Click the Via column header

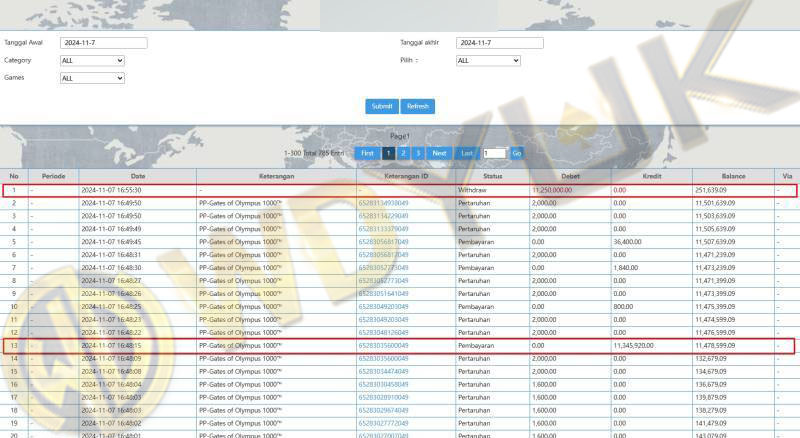pos(787,176)
